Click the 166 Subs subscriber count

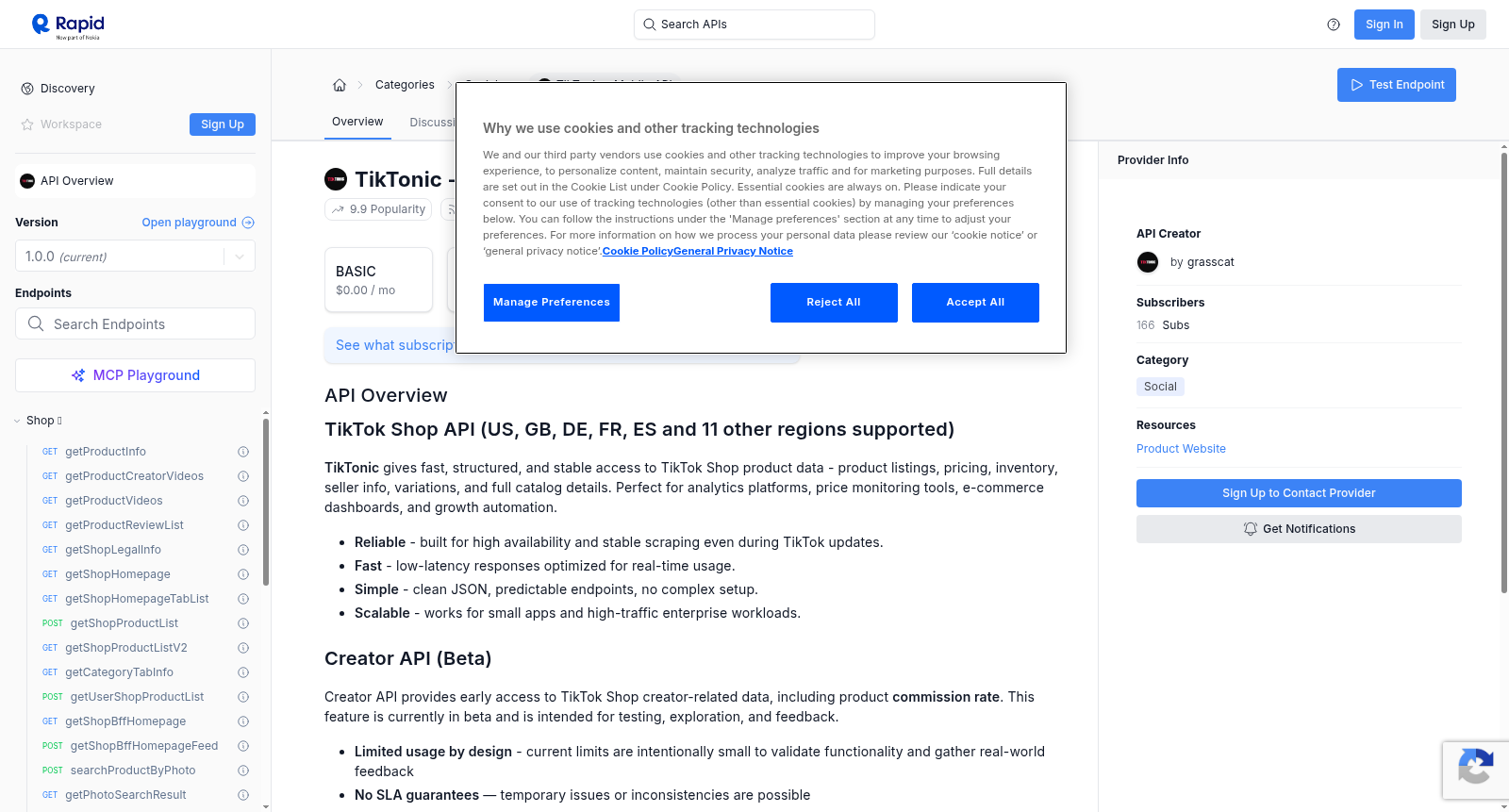point(1163,325)
